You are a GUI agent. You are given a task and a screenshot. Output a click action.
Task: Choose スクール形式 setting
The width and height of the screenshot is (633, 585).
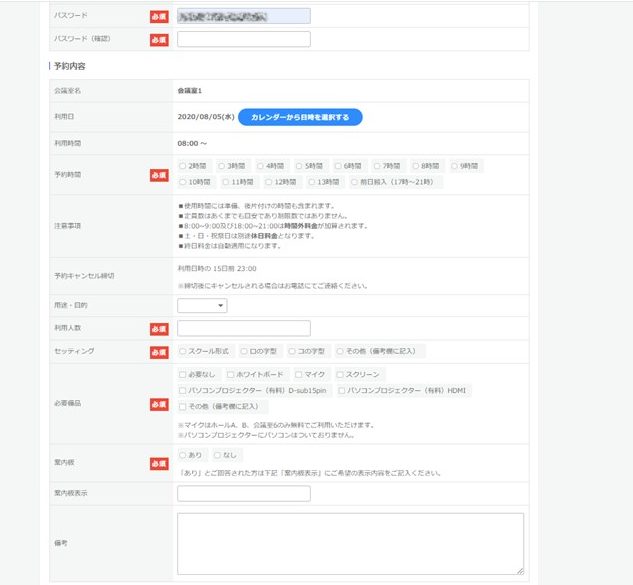click(x=182, y=351)
